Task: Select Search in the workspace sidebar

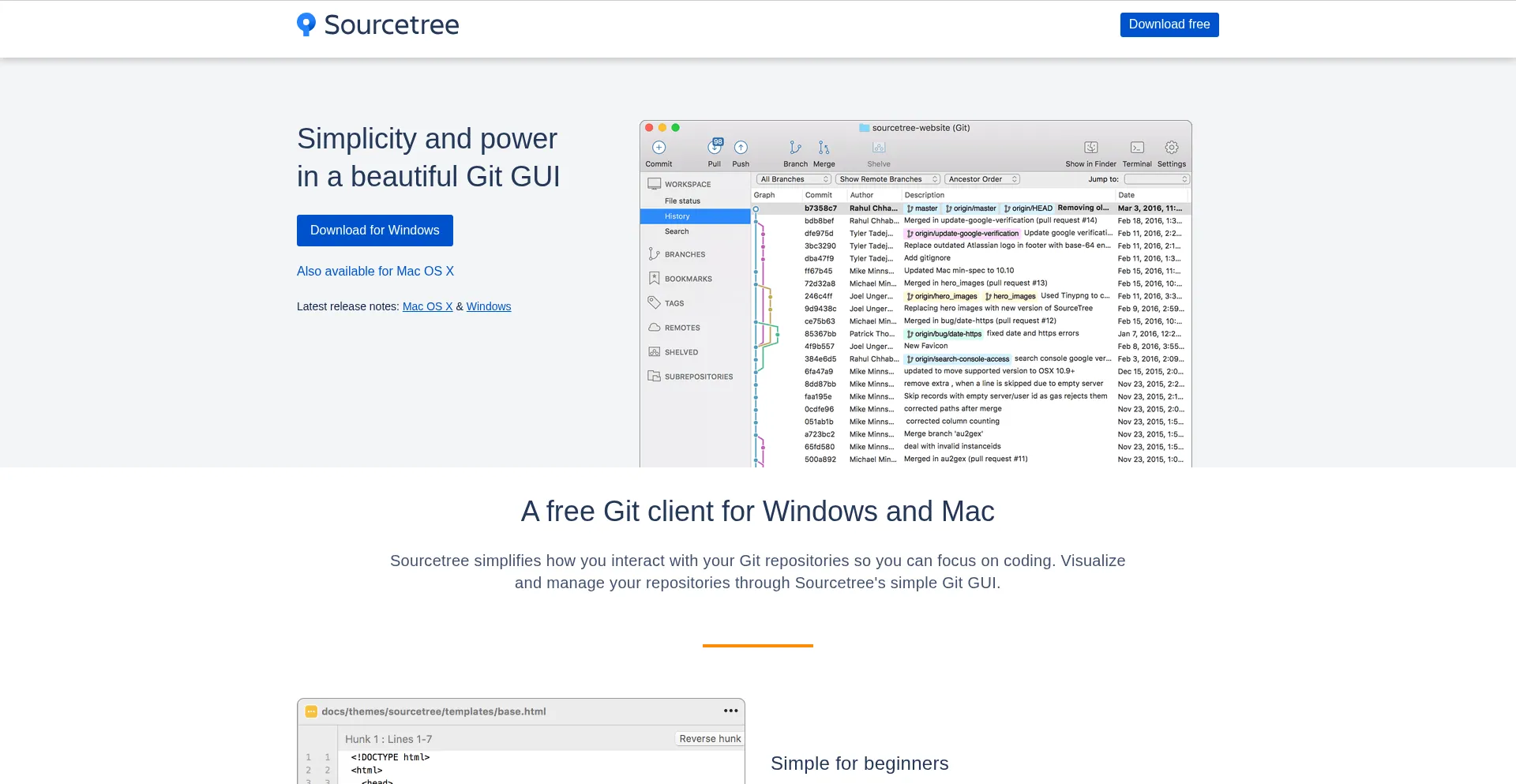Action: coord(677,231)
